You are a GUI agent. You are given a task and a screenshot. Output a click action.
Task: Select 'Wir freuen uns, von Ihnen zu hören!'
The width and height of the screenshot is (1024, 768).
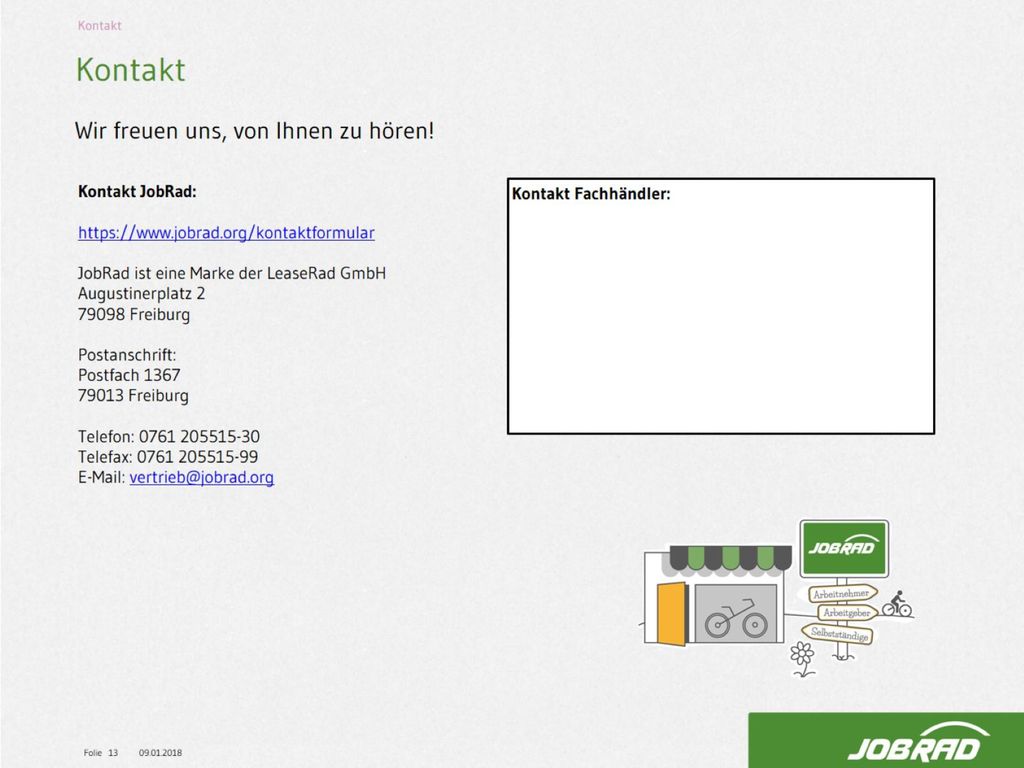[x=254, y=131]
